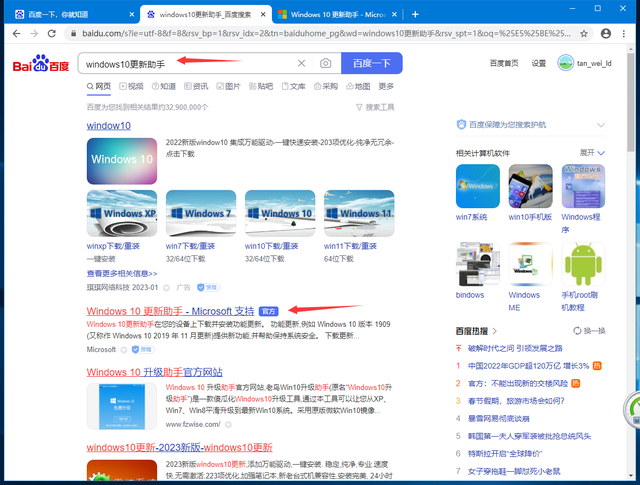Open the Windows 10 更新助手 - Microsoft 支持 result

170,311
